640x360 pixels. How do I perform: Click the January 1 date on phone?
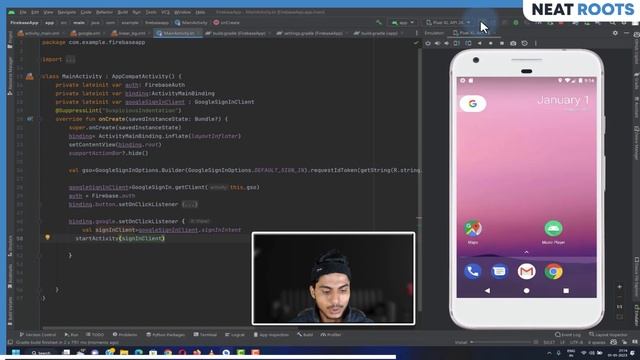tap(563, 100)
